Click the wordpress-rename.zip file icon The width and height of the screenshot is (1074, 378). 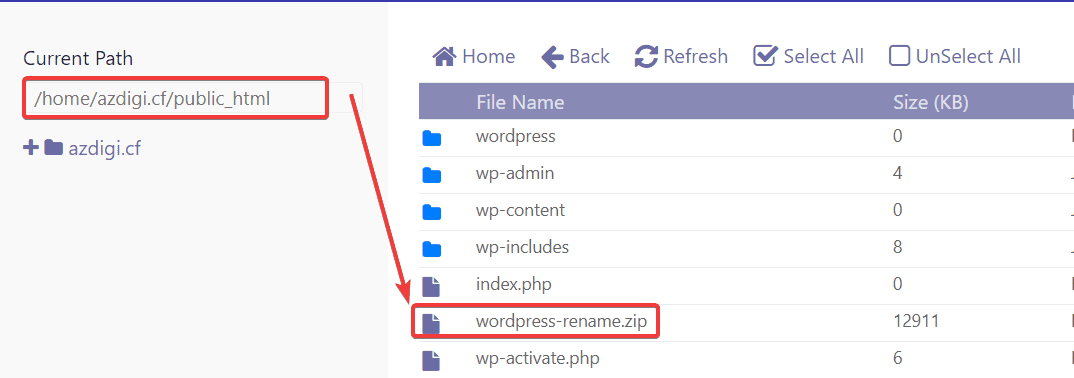431,323
